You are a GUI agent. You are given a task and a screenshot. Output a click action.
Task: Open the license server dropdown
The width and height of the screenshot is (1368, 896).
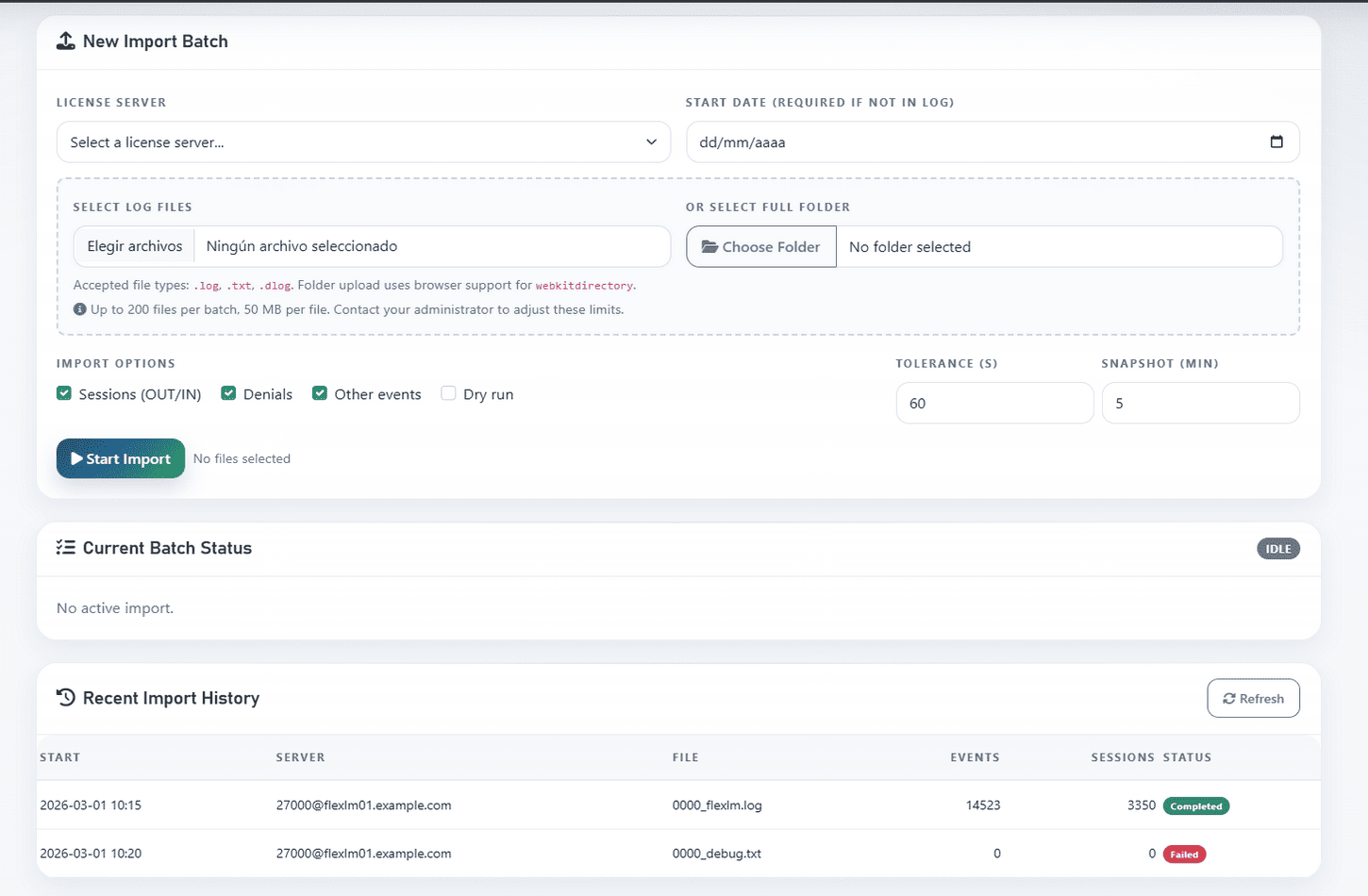pos(363,141)
